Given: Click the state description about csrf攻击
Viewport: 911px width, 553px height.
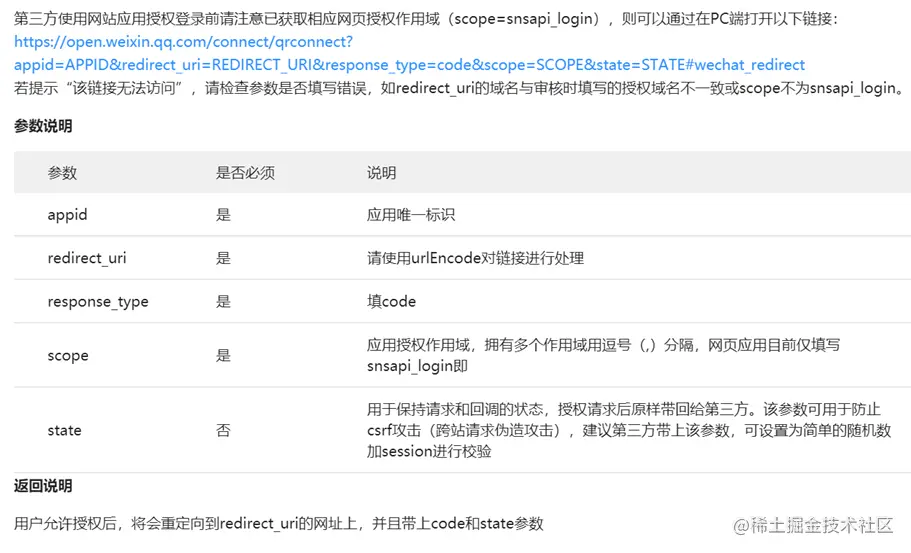Looking at the screenshot, I should 629,430.
